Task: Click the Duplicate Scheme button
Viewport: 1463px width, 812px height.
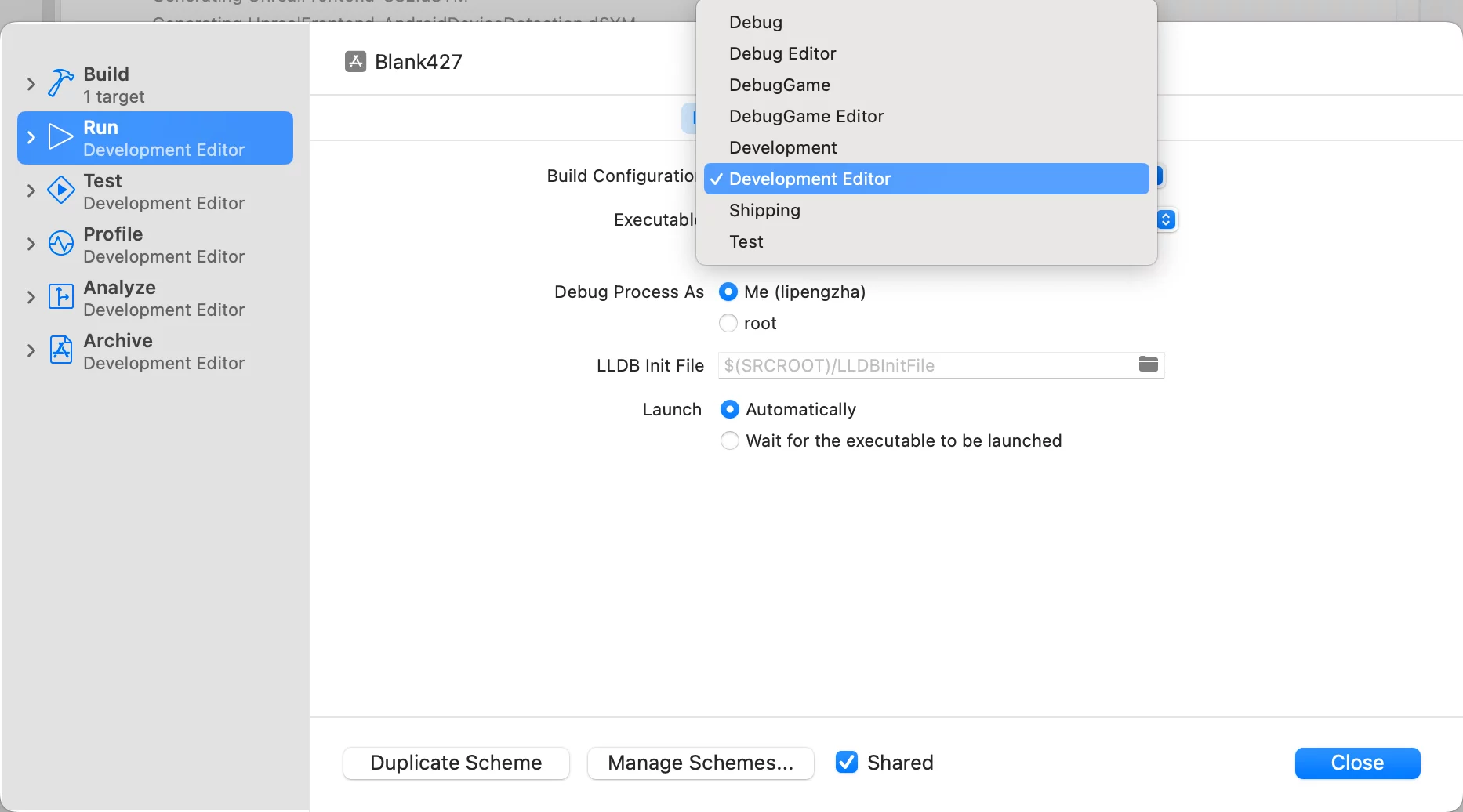Action: point(456,763)
